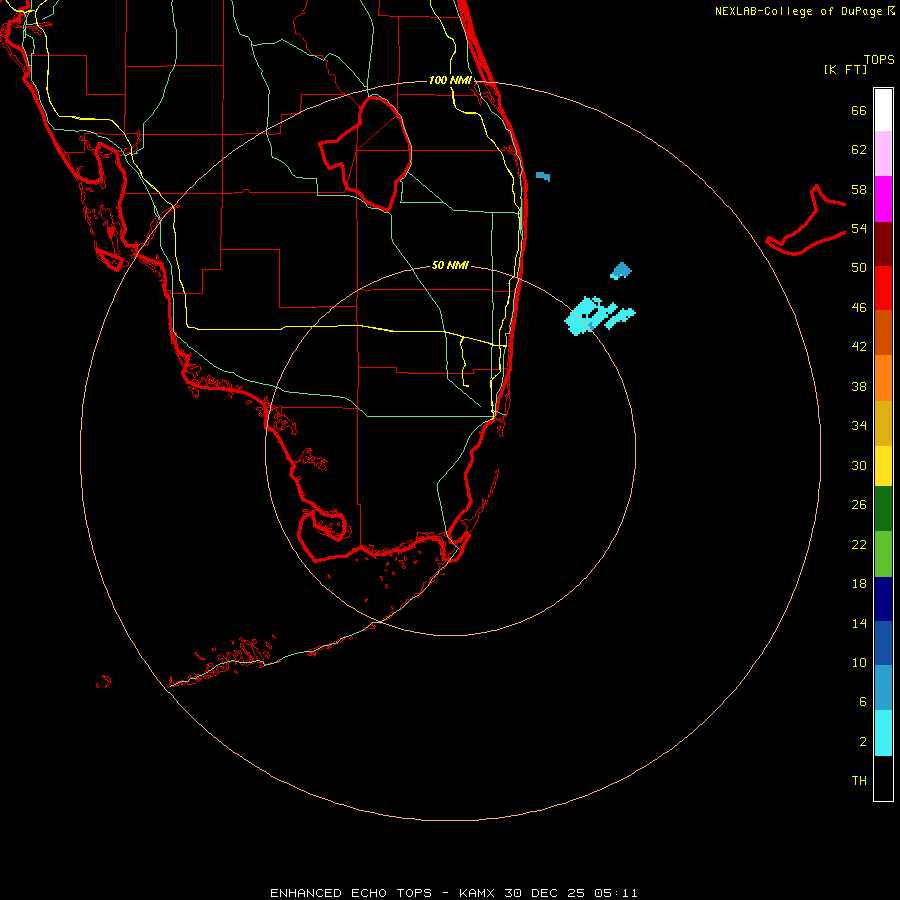Viewport: 900px width, 900px height.
Task: Click the legend value 46
Action: coord(859,308)
